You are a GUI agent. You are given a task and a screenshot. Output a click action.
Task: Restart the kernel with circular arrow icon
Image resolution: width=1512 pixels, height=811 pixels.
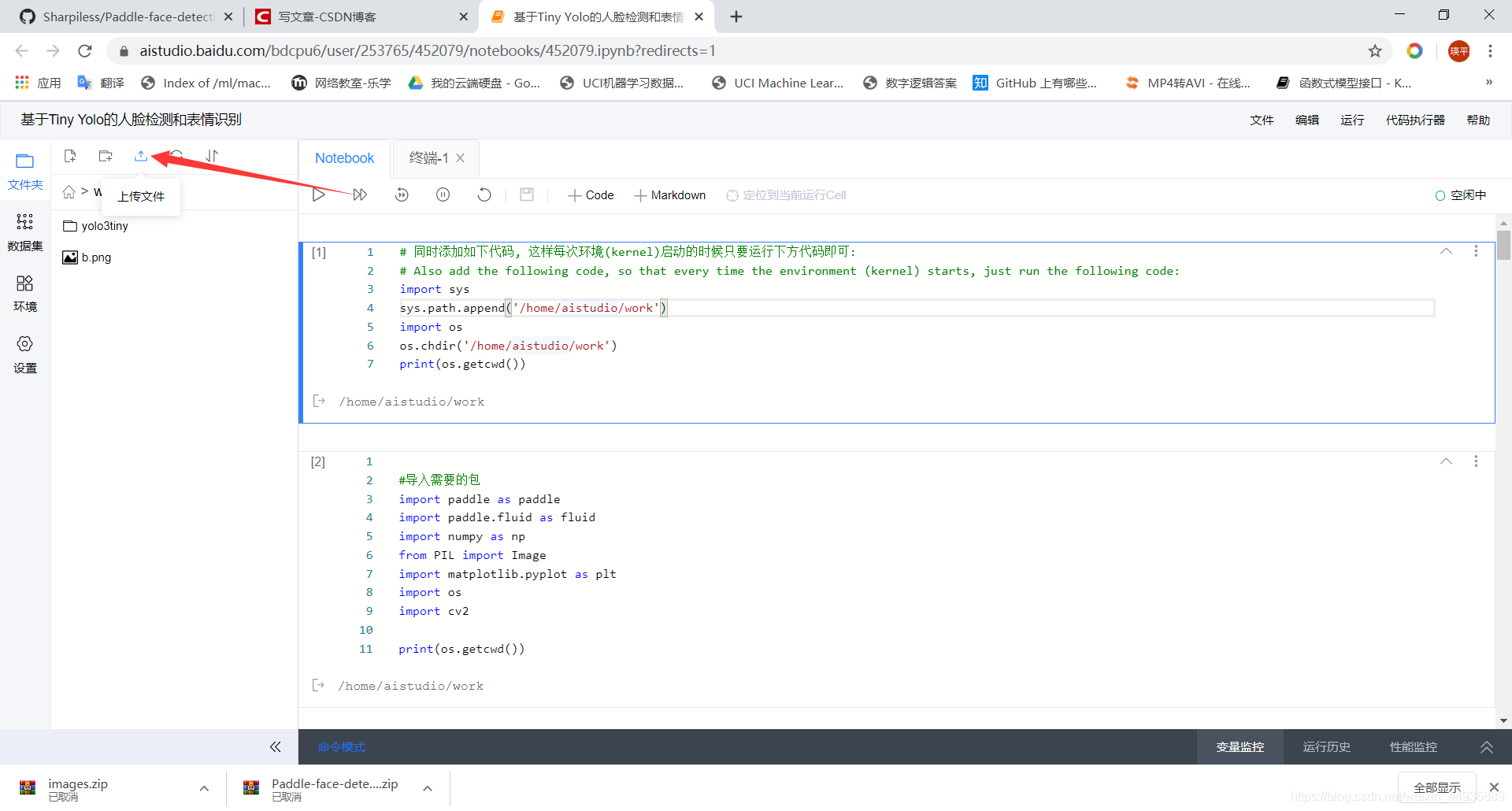coord(484,194)
